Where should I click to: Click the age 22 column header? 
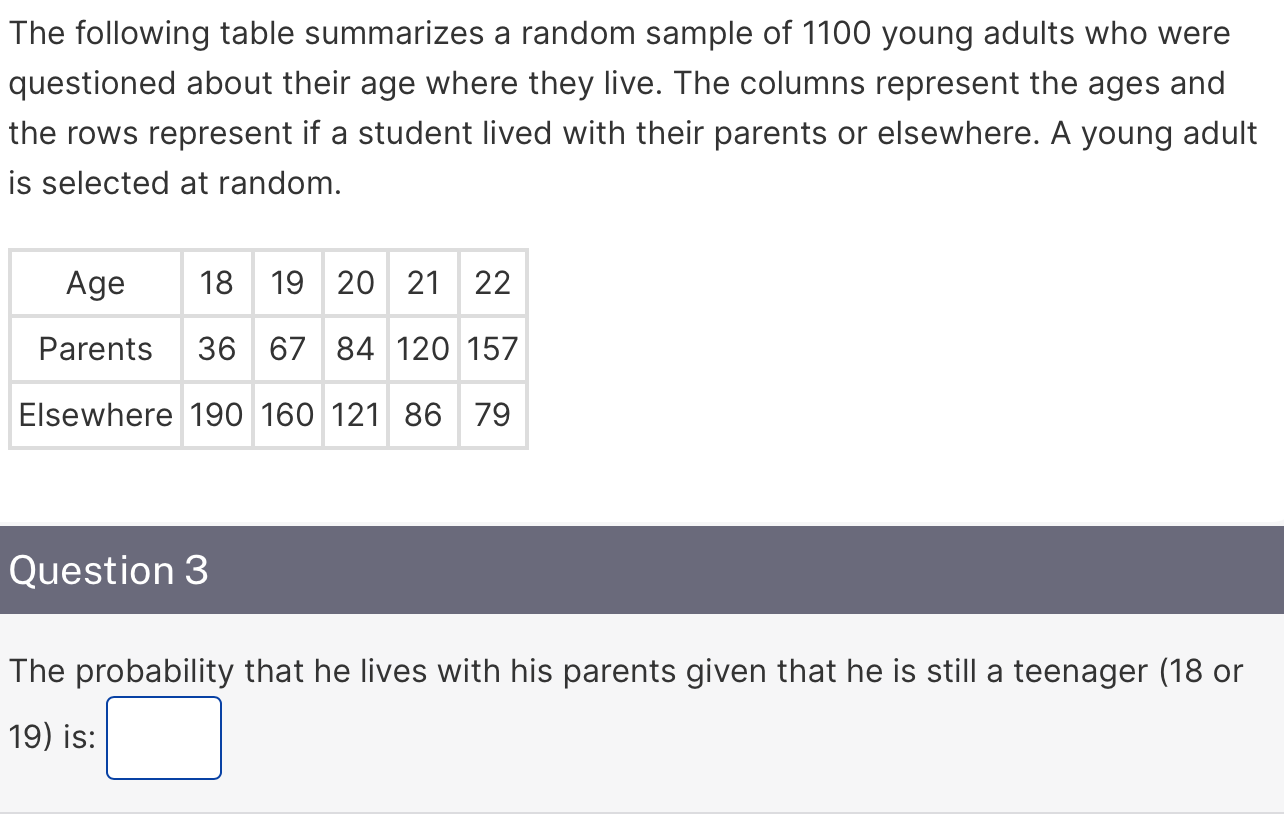(x=492, y=283)
